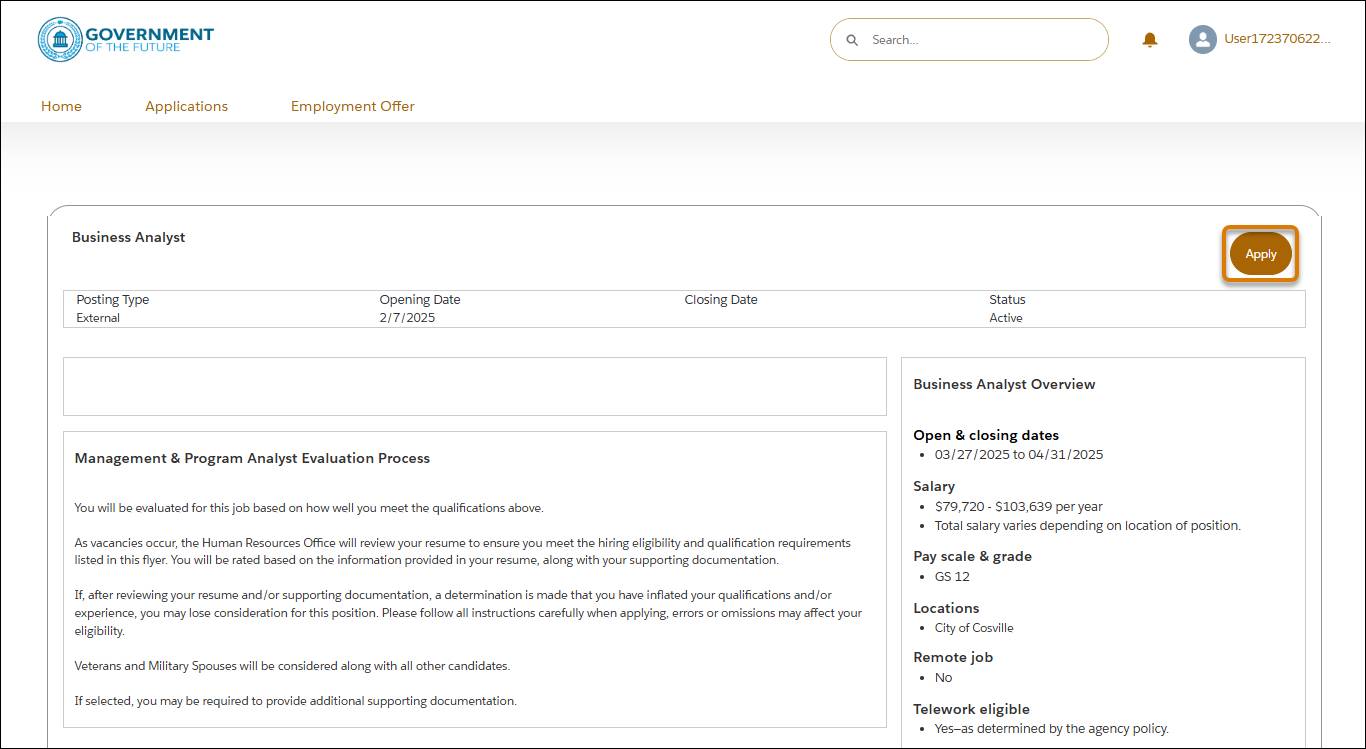Click the Closing Date label
Viewport: 1366px width, 749px height.
[x=721, y=299]
